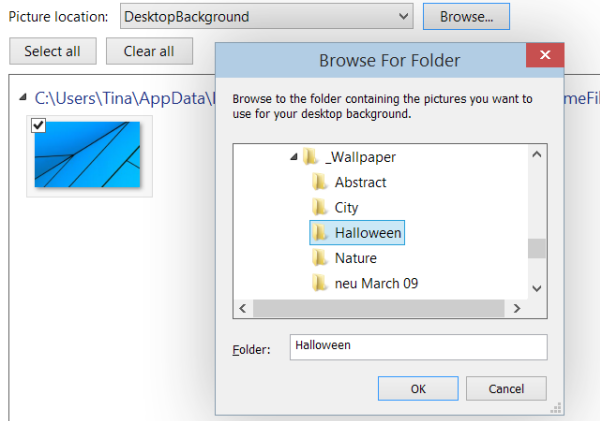Click the Cancel button
The width and height of the screenshot is (600, 421).
point(506,388)
